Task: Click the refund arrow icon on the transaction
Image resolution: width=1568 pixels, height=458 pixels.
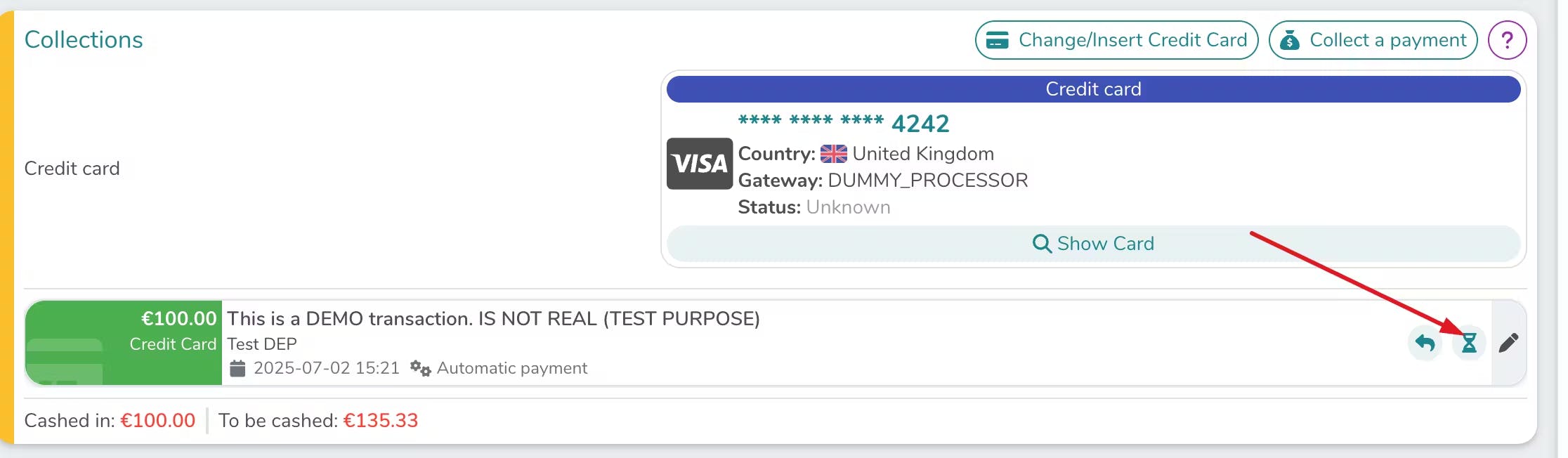Action: [1425, 343]
